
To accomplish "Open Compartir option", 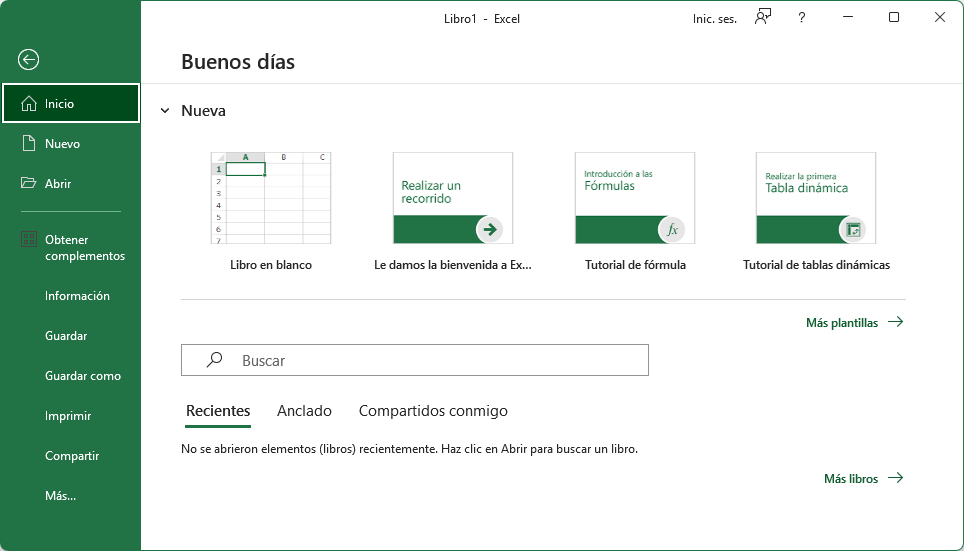I will [72, 456].
